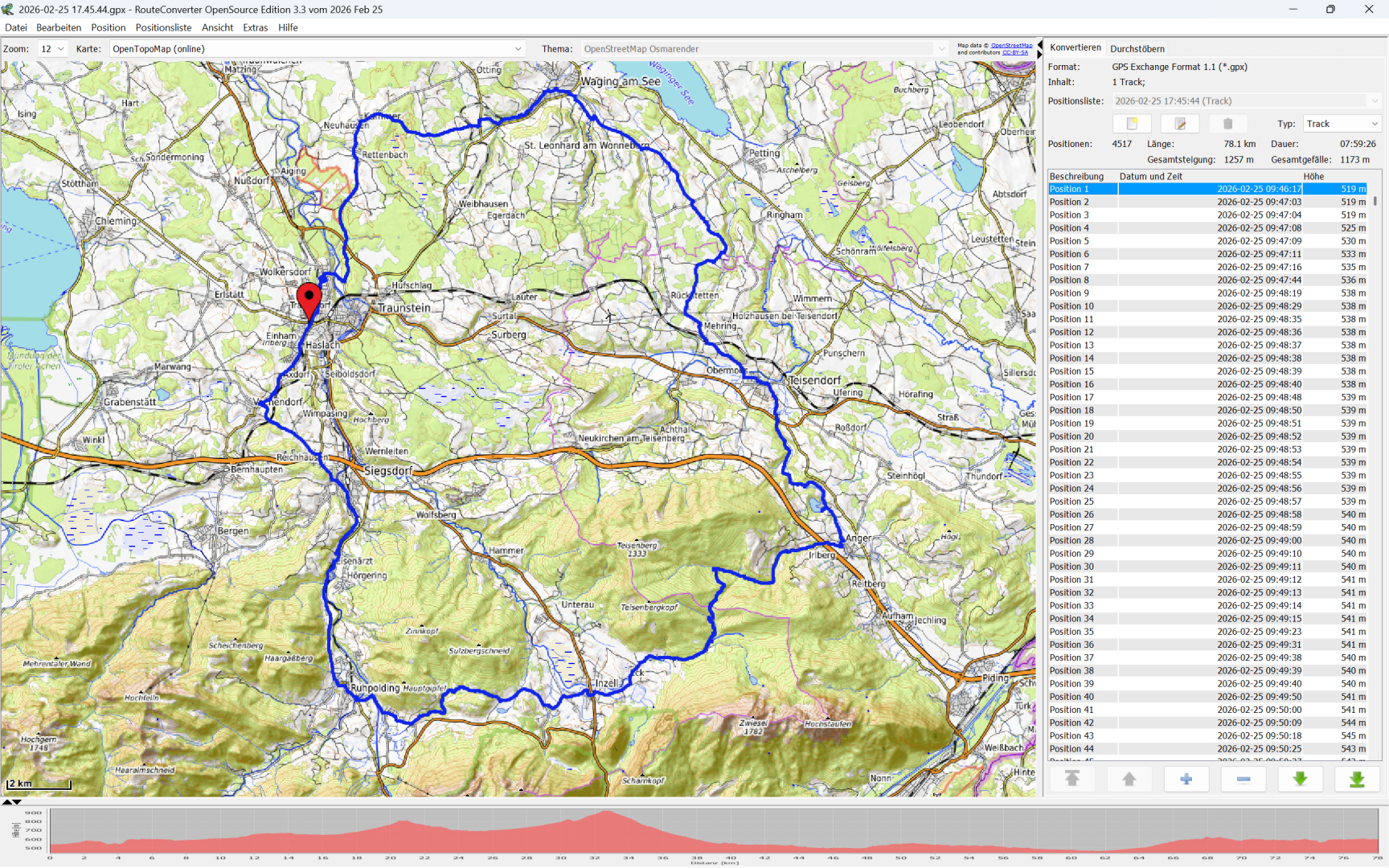Click the new position list icon

point(1132,124)
